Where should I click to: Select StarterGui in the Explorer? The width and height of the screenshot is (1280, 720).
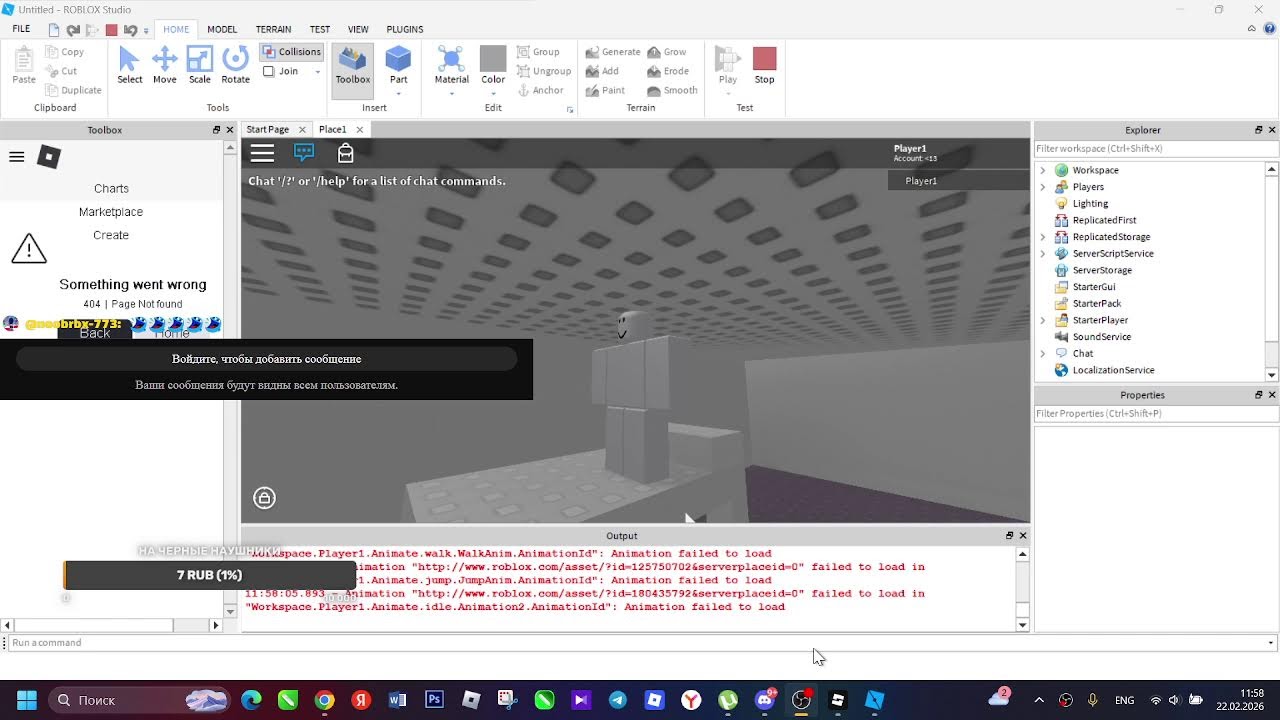tap(1093, 287)
